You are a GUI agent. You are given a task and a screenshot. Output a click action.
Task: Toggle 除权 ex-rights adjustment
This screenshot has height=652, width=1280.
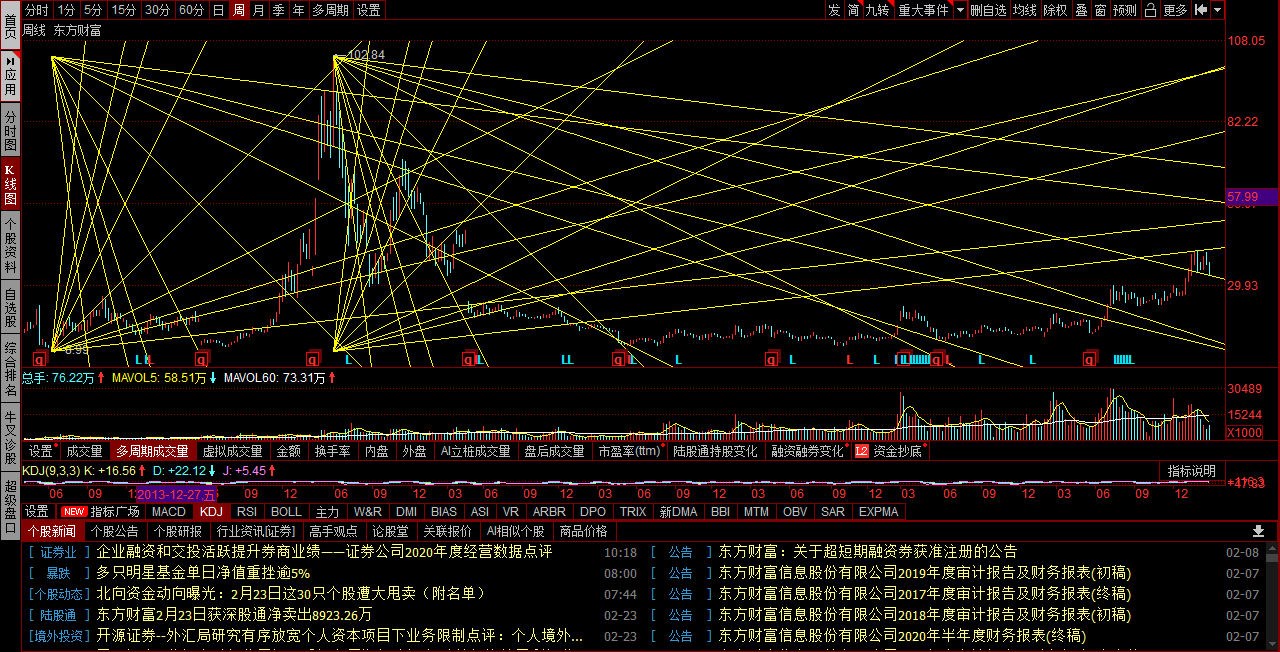pos(1055,10)
